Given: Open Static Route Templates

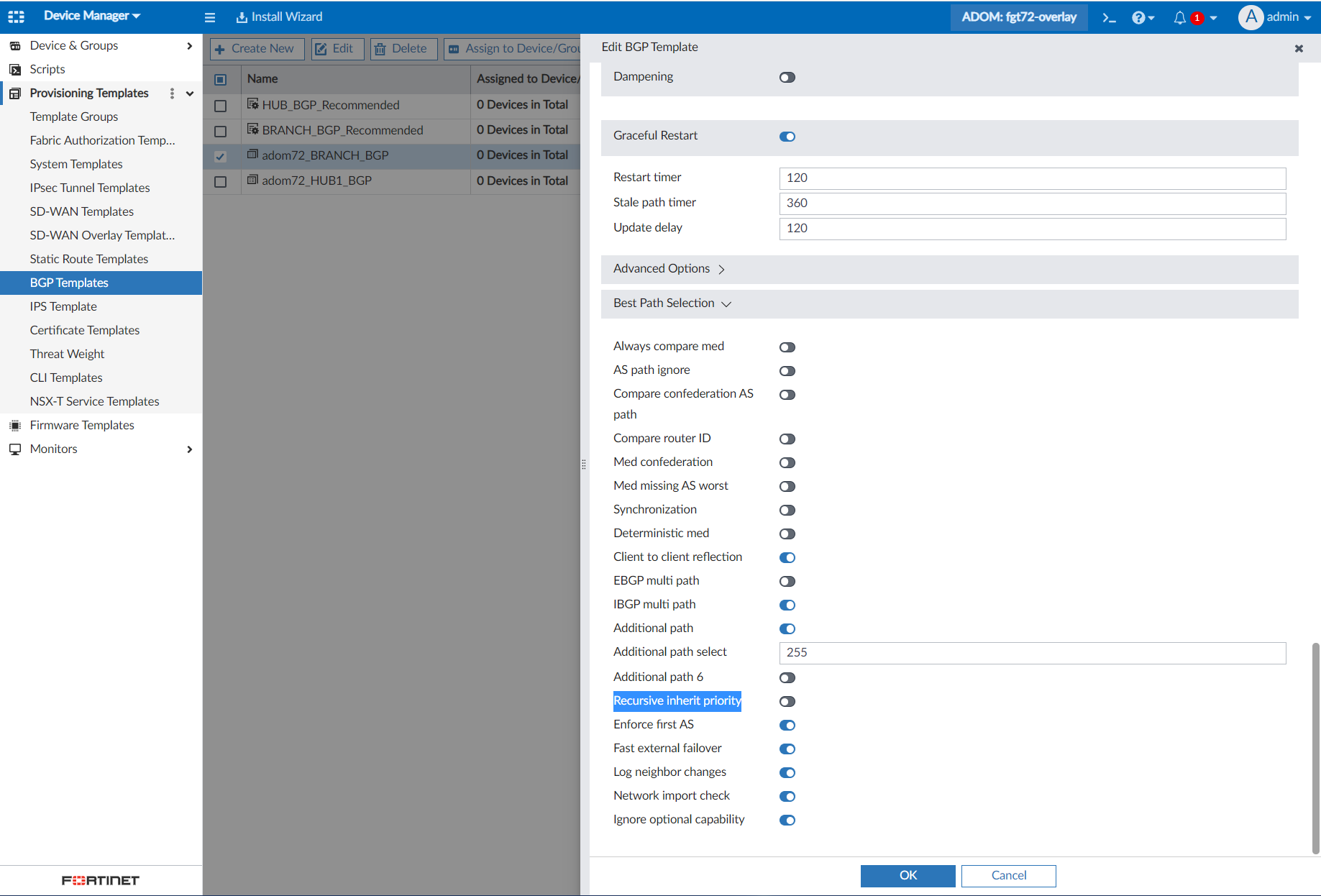Looking at the screenshot, I should (x=89, y=259).
